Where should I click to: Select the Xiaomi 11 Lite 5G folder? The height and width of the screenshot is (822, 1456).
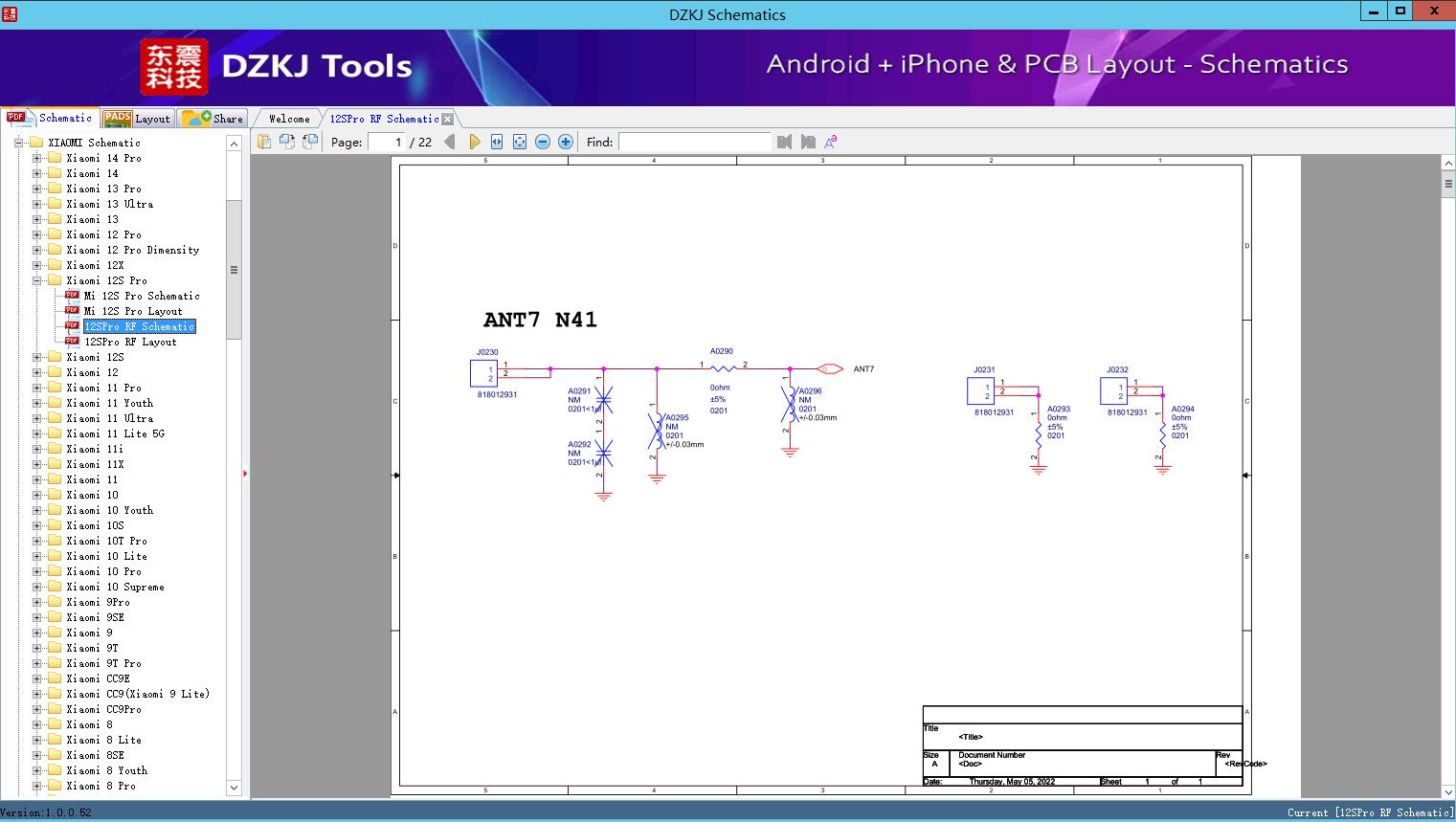click(x=116, y=433)
